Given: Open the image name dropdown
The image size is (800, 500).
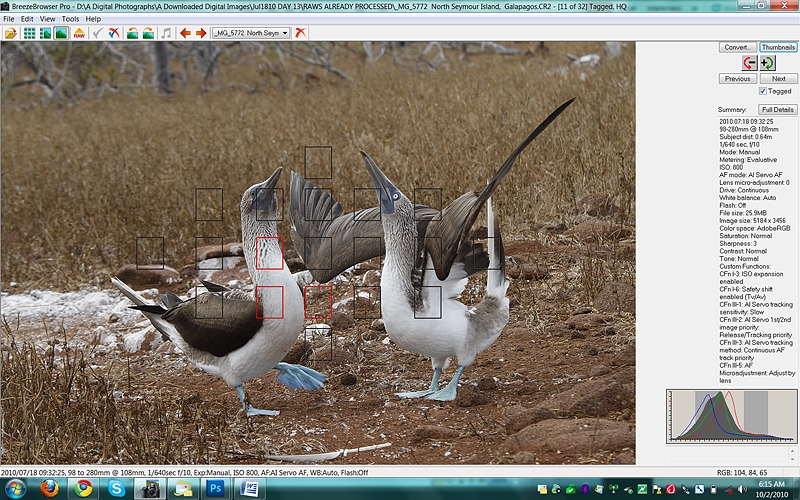Looking at the screenshot, I should click(251, 33).
